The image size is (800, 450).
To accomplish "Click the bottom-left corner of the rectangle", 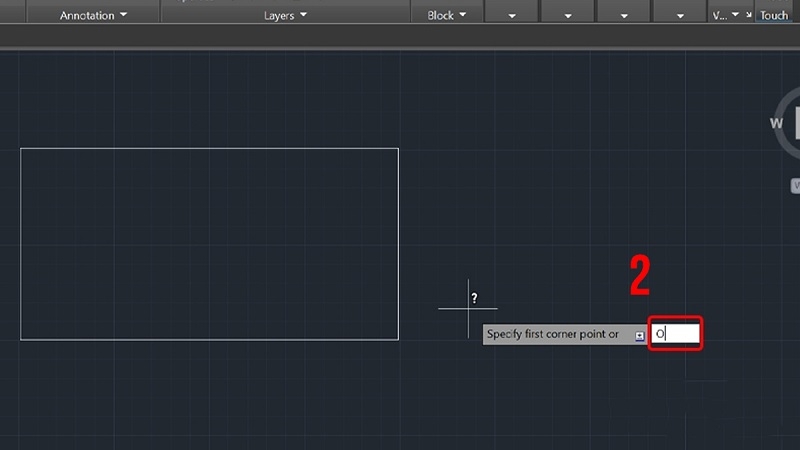I will [21, 339].
